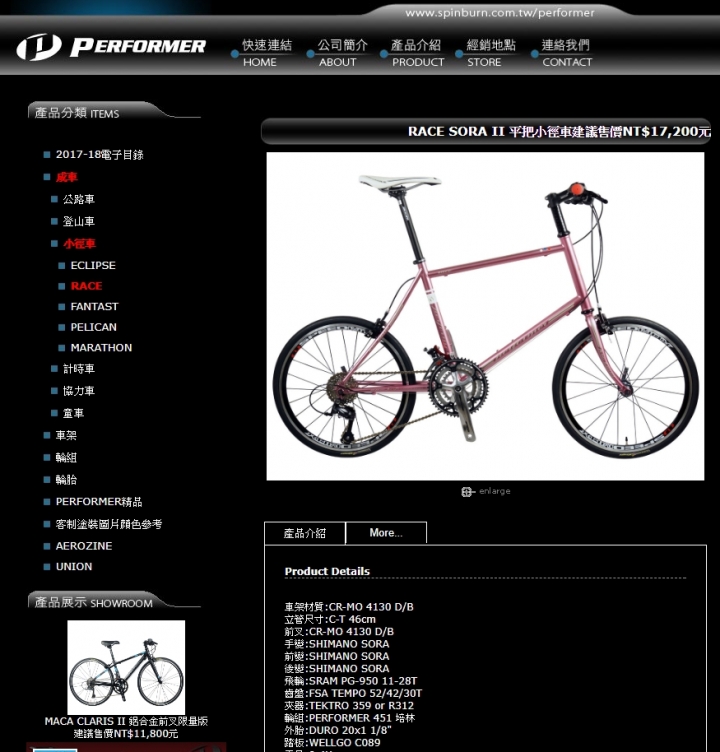Screen dimensions: 720x752
Task: Collapse the 小徑車 subcategory
Action: click(x=79, y=244)
